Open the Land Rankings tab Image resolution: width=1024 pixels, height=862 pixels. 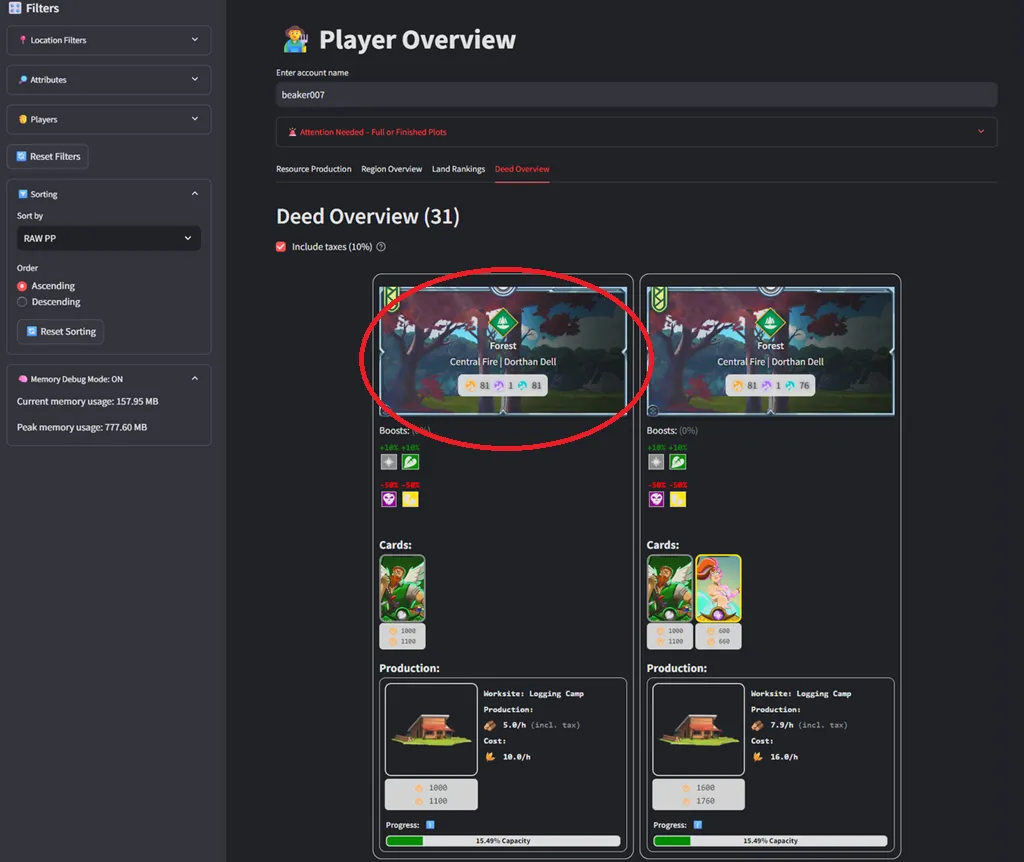pyautogui.click(x=458, y=169)
